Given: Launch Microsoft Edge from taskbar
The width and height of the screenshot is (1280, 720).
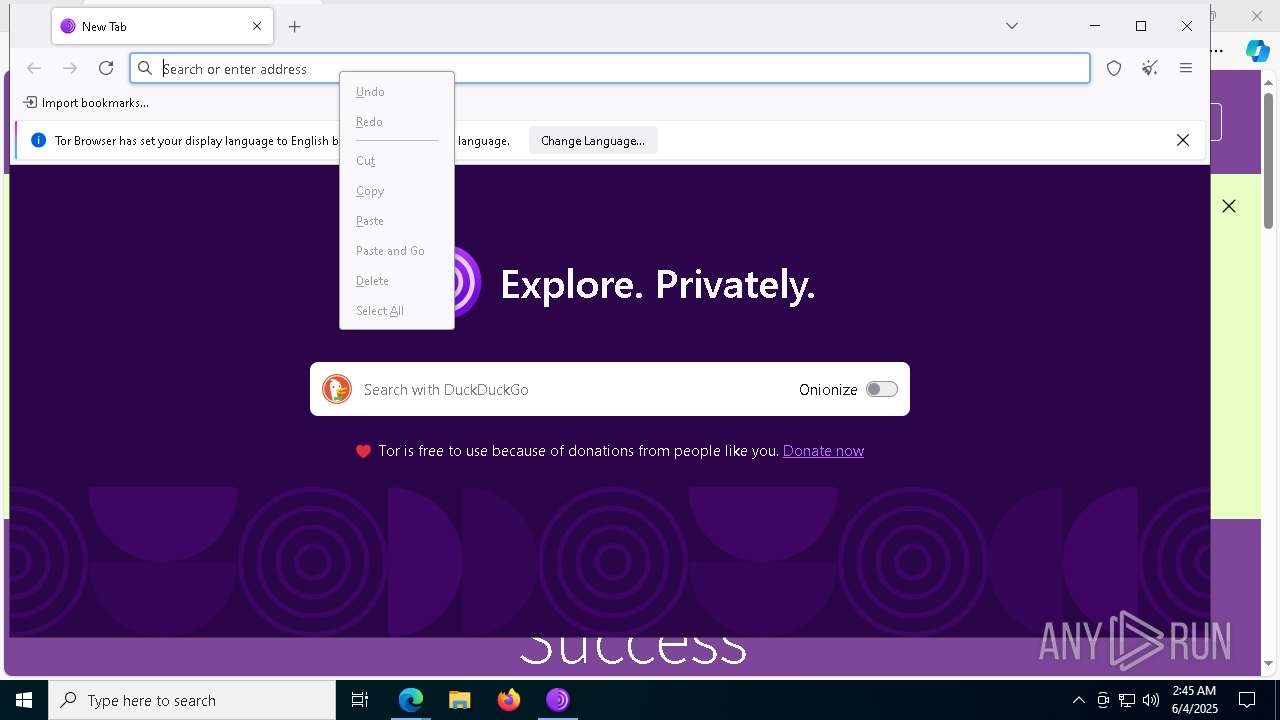Looking at the screenshot, I should (411, 700).
